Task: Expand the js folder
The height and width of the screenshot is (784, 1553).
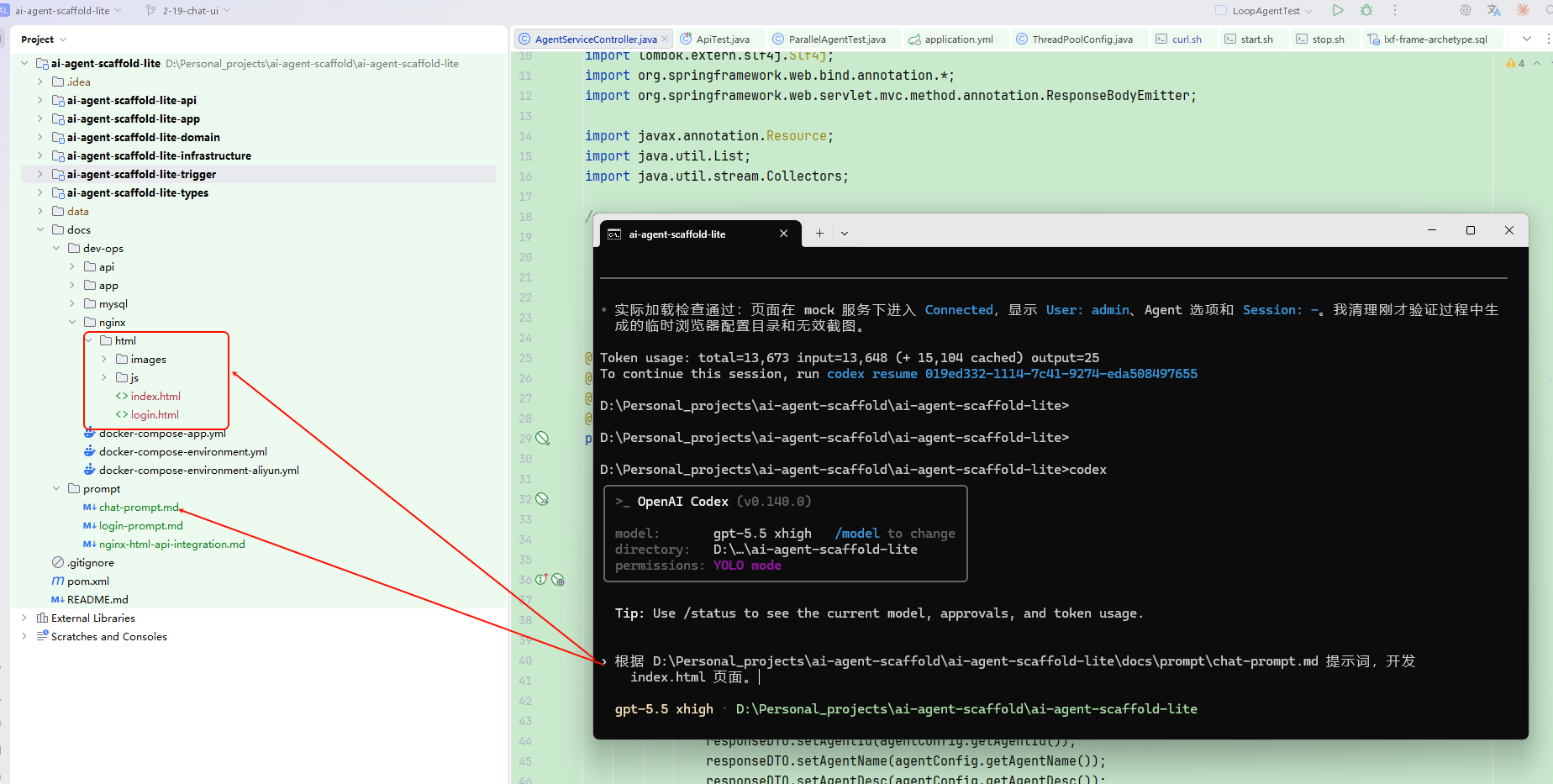Action: point(104,377)
